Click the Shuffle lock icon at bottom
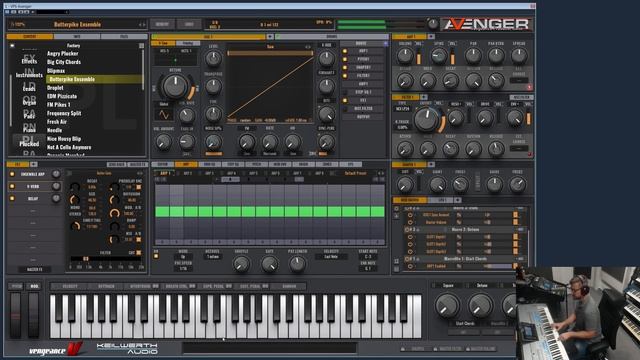 pyautogui.click(x=402, y=349)
